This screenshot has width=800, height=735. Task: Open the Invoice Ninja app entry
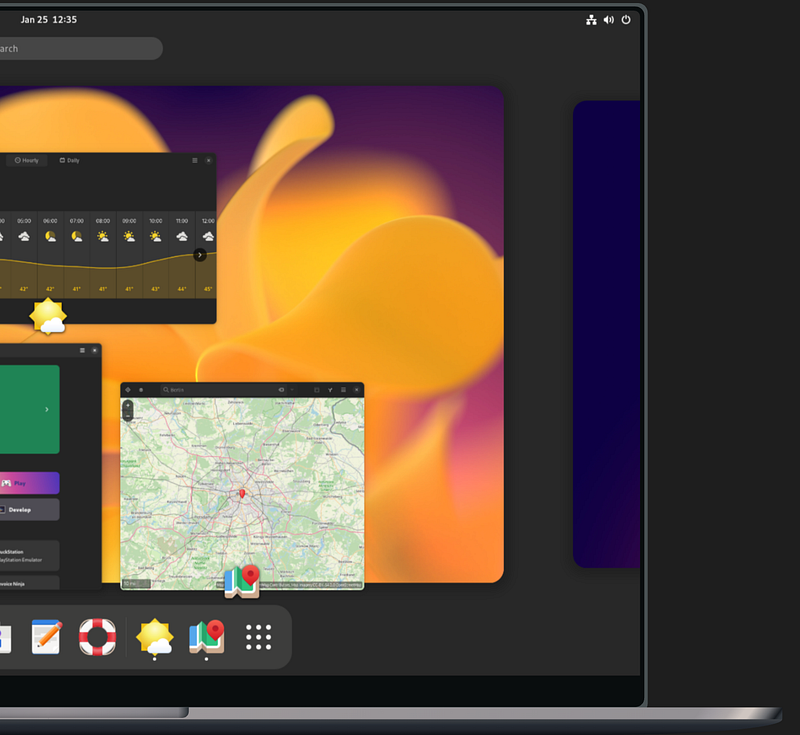30,582
